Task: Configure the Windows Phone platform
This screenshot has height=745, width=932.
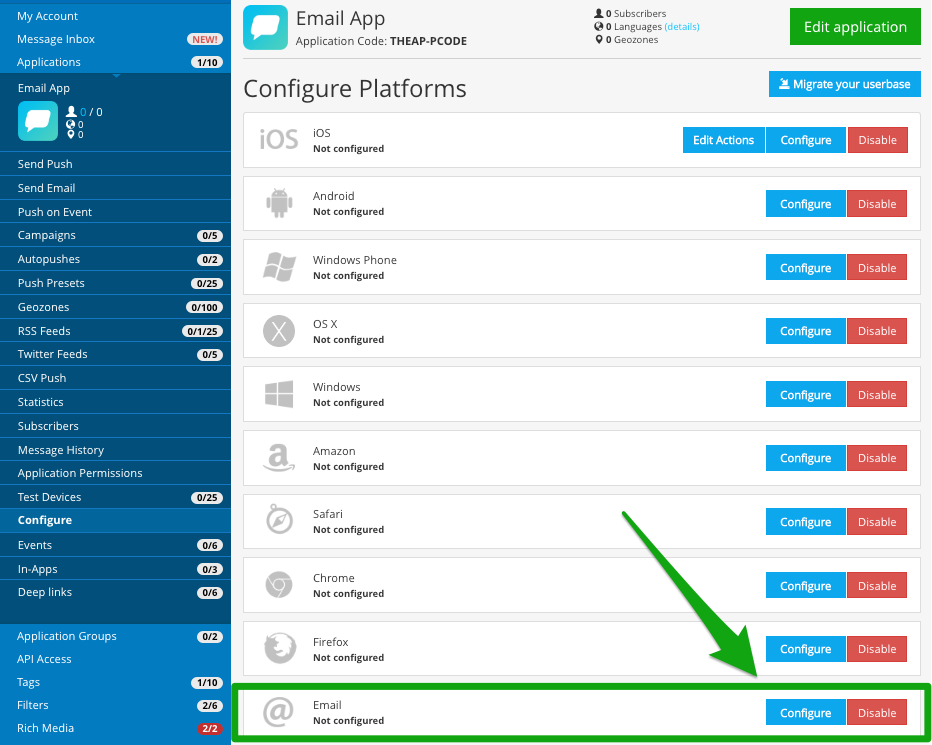Action: click(805, 268)
